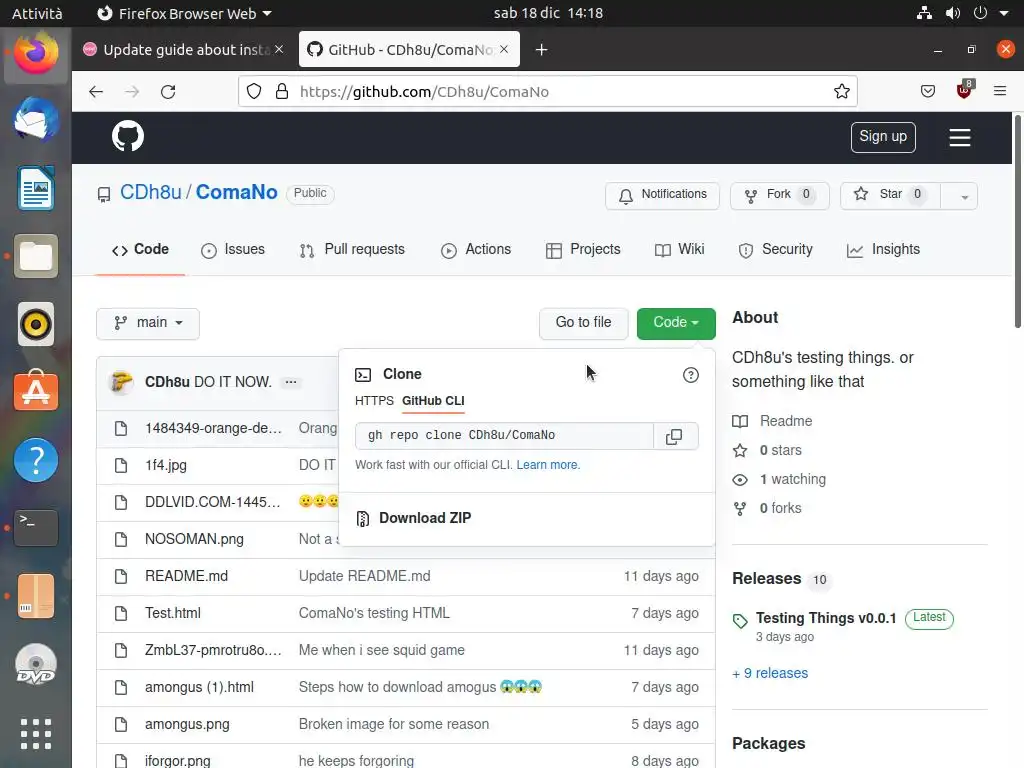Open the archive manager dock icon
Image resolution: width=1024 pixels, height=768 pixels.
[36, 596]
